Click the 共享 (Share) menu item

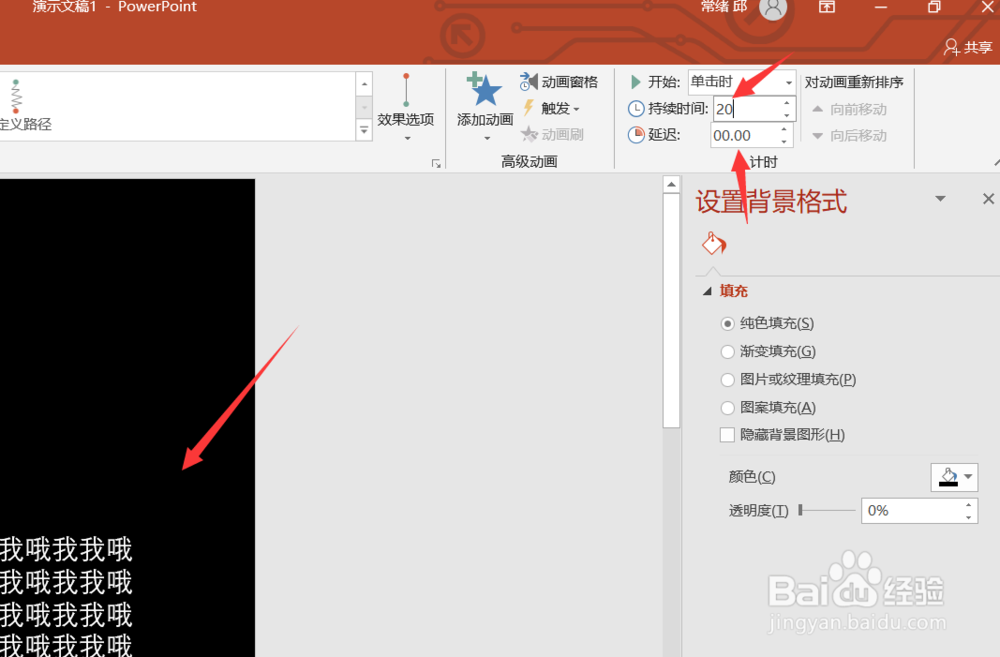[x=966, y=46]
